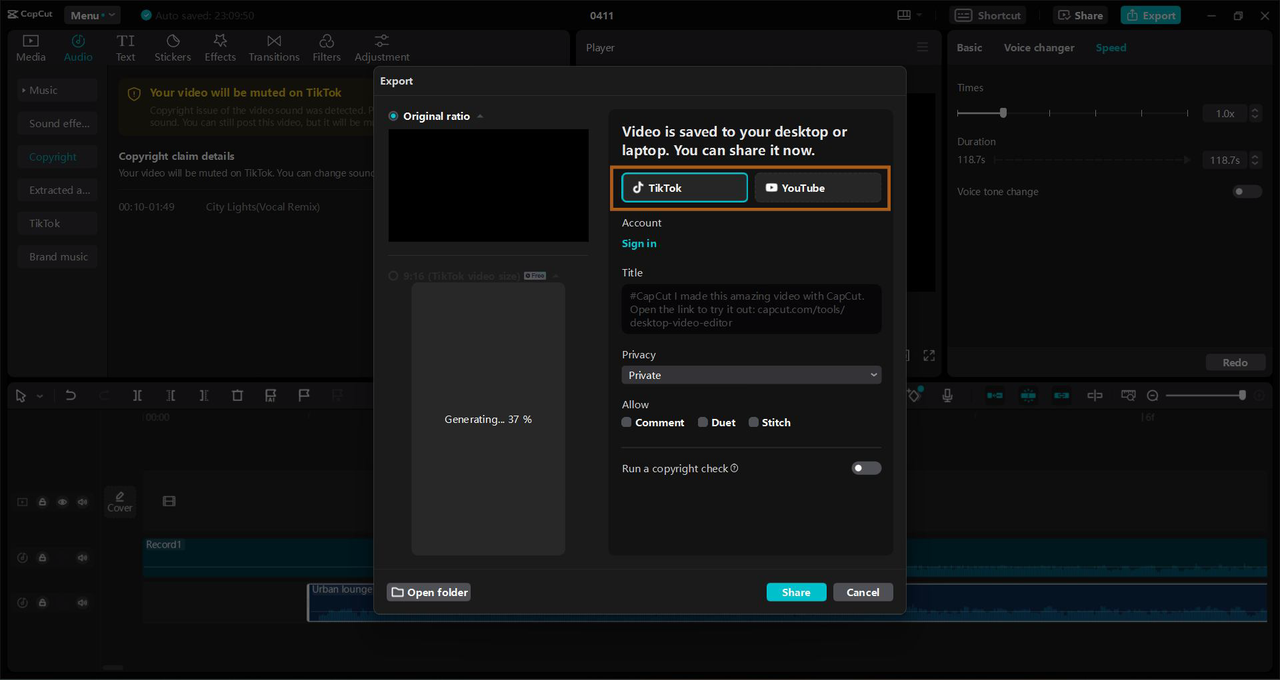This screenshot has height=680, width=1280.
Task: Open the Filters tab
Action: tap(326, 48)
